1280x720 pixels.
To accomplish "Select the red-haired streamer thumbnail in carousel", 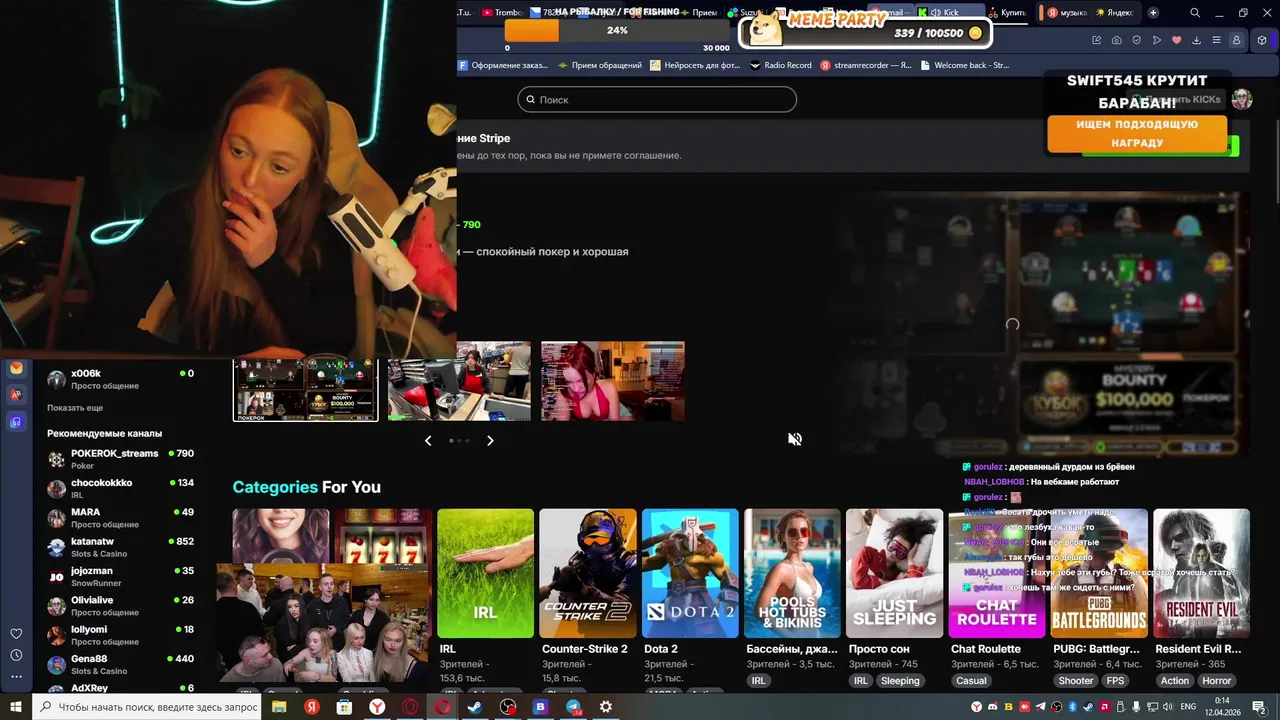I will 613,381.
